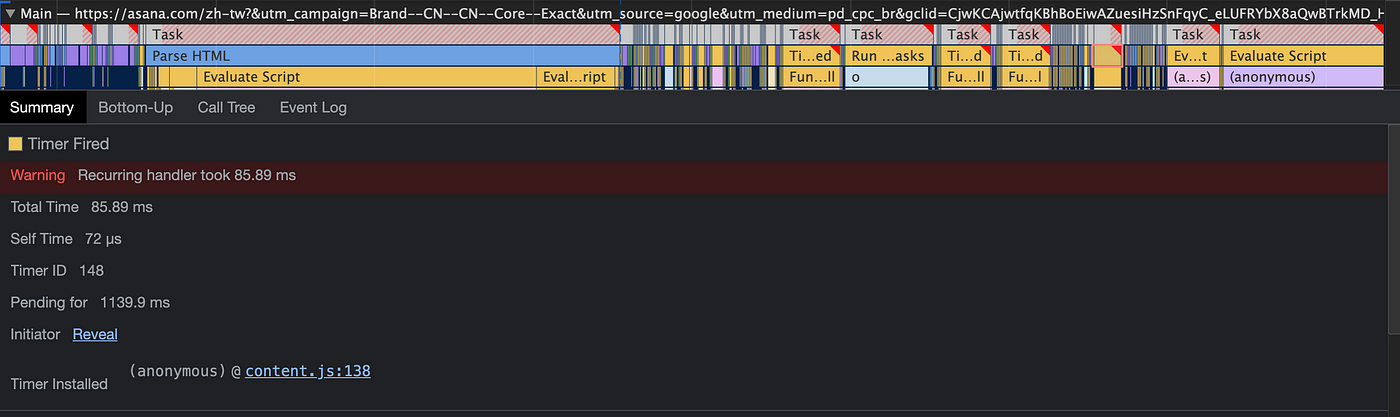This screenshot has height=417, width=1400.
Task: Select the Task bar above 'Run ...asks'
Action: tap(888, 35)
